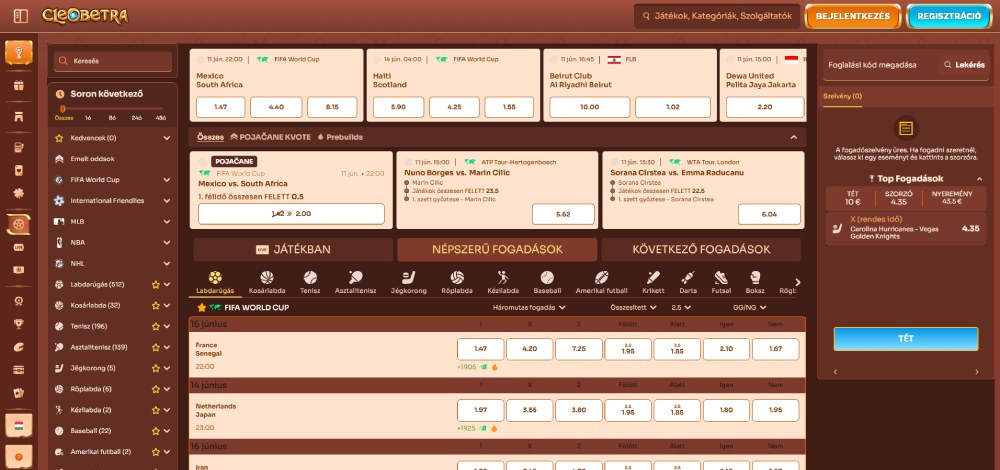
Task: Switch to NÉPSZERŰ FOGADÁSOK tab
Action: [497, 250]
